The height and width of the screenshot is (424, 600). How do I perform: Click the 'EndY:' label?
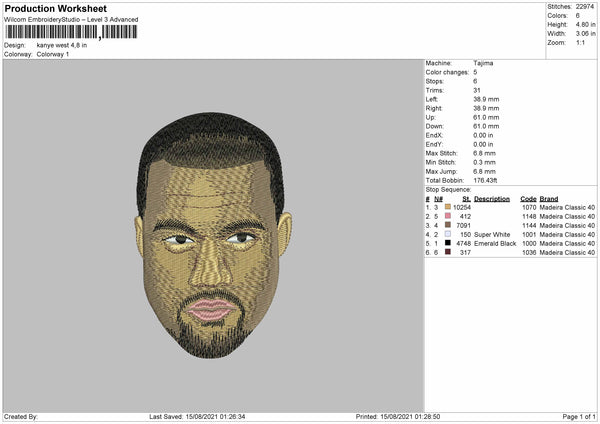tap(434, 144)
